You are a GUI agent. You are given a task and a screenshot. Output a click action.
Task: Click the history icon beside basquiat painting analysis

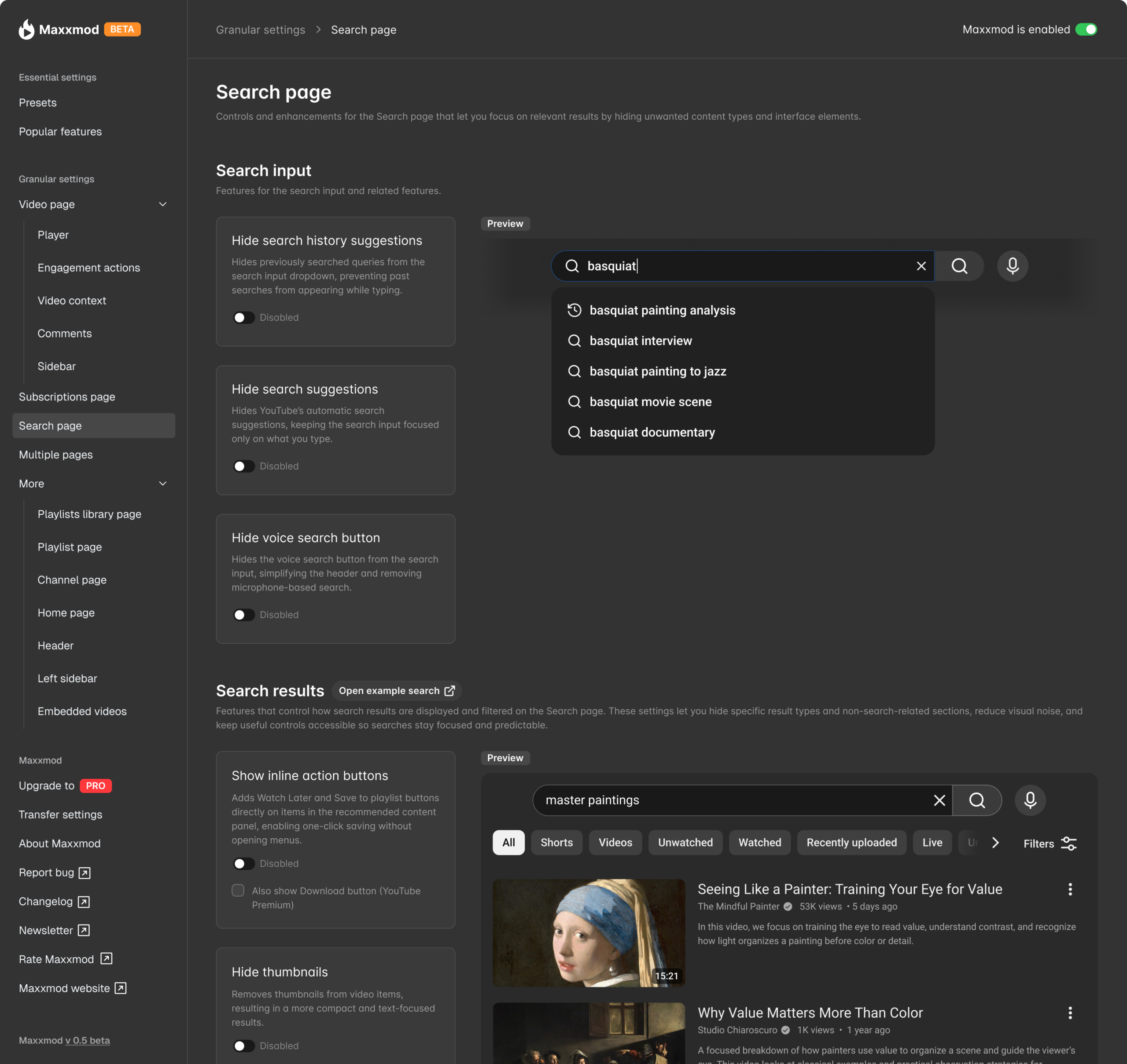574,310
